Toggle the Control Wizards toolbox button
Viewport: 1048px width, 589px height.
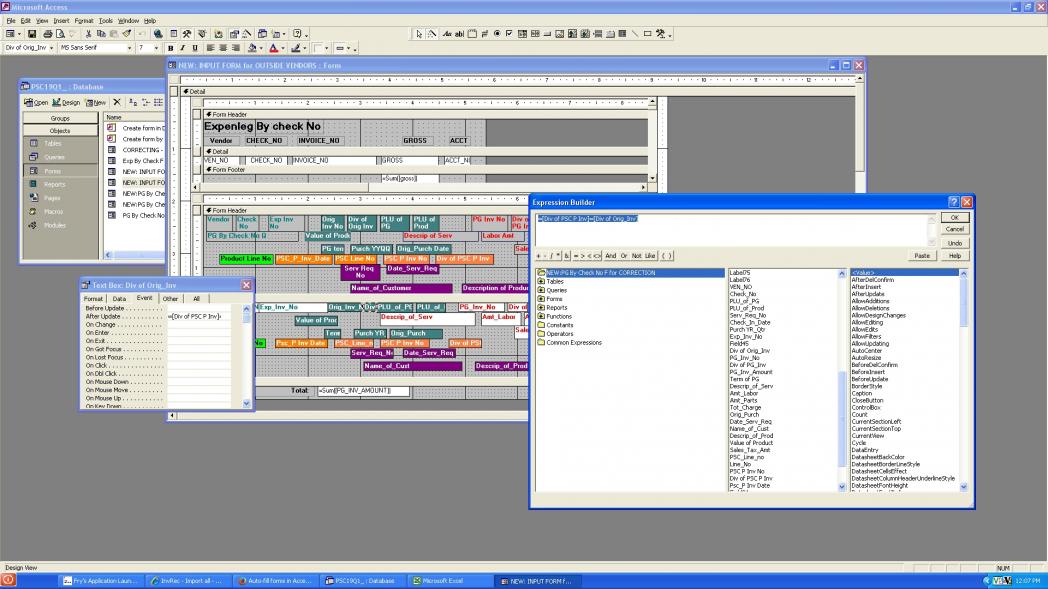[432, 33]
